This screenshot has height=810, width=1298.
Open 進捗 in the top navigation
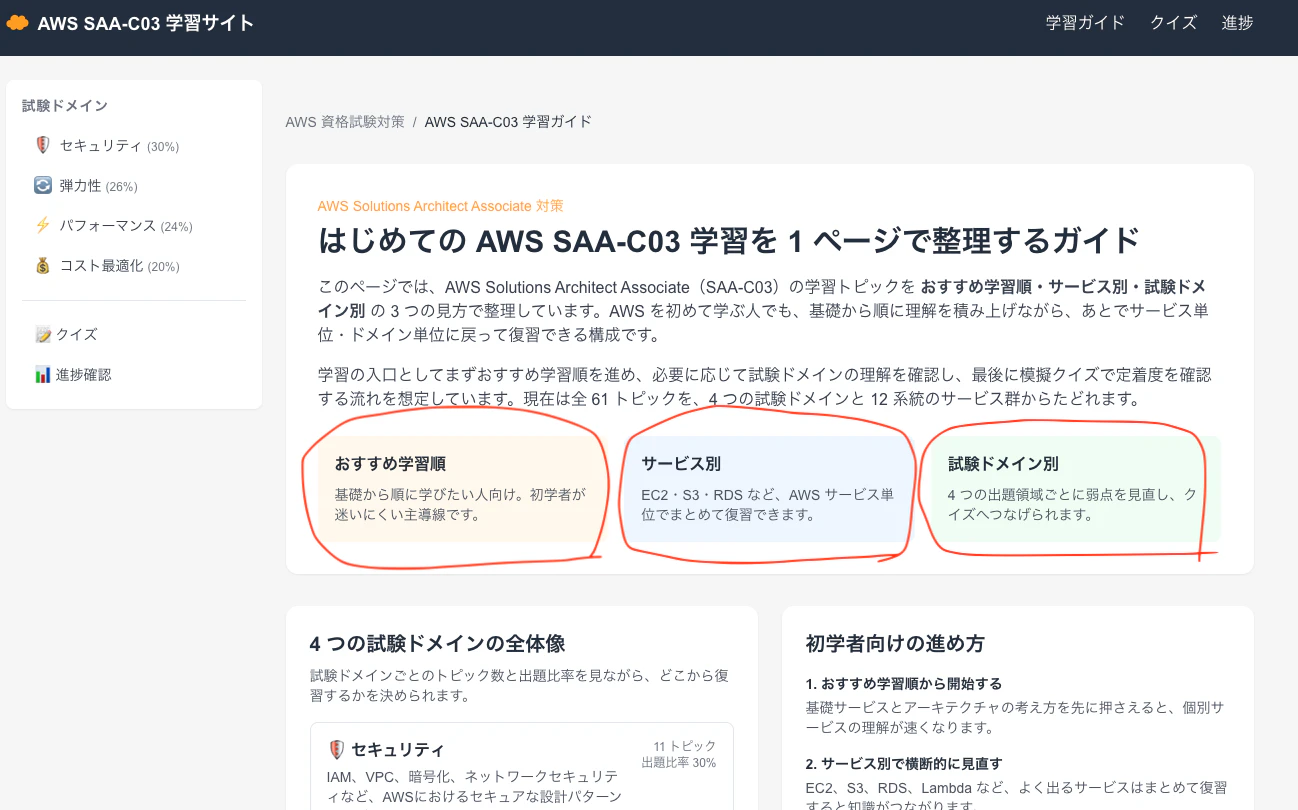(x=1237, y=22)
